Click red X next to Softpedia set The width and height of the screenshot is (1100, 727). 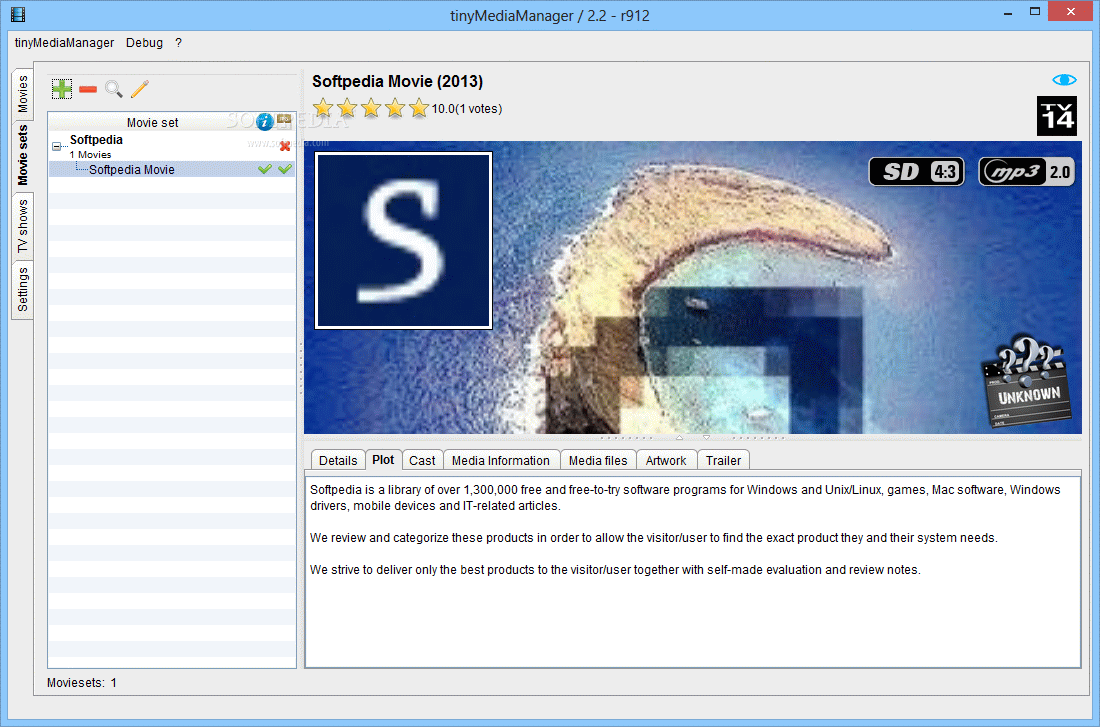285,146
